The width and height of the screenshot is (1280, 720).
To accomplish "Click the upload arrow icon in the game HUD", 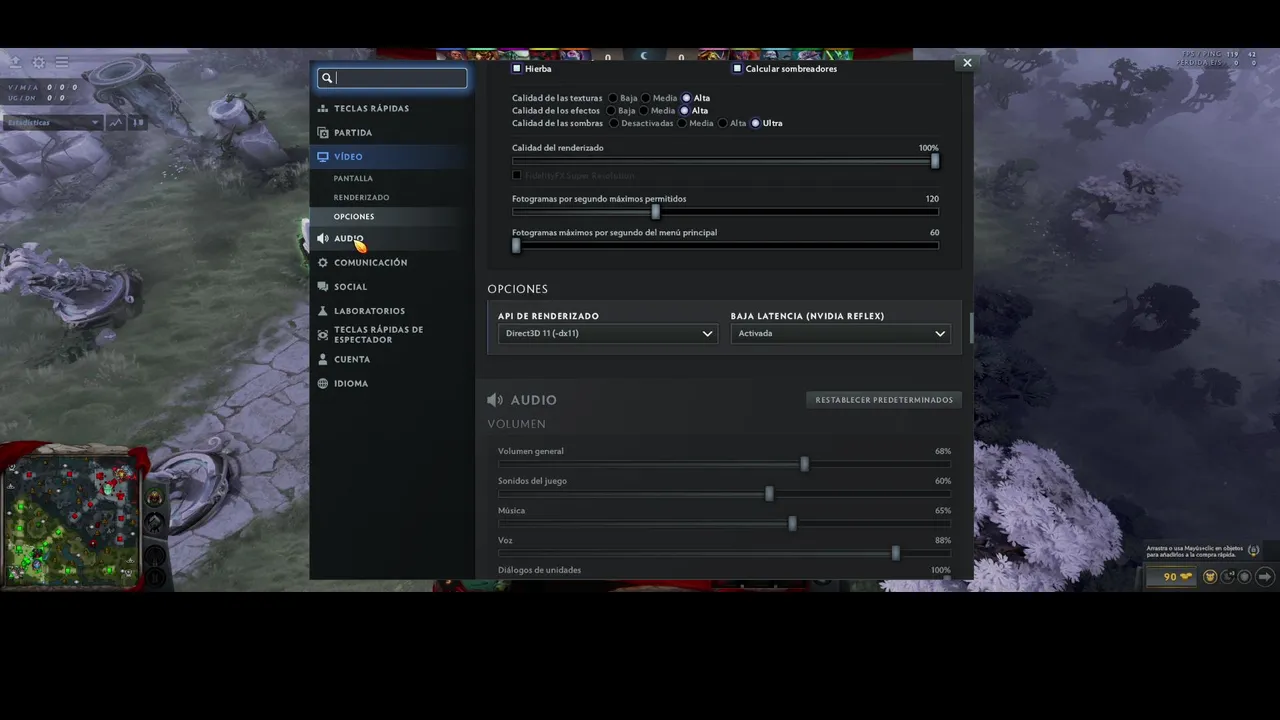I will coord(15,61).
